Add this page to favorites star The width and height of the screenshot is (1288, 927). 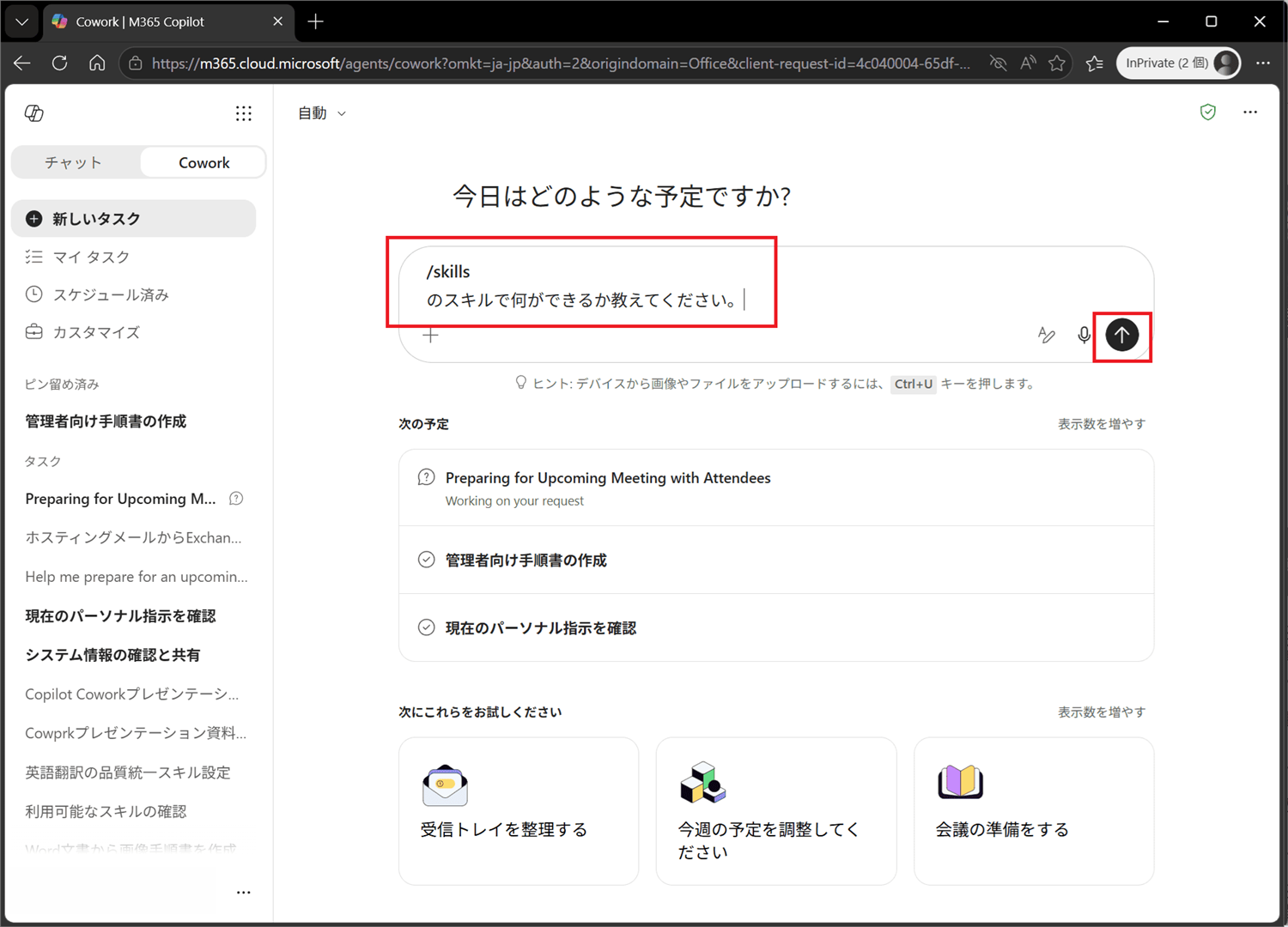[1057, 64]
